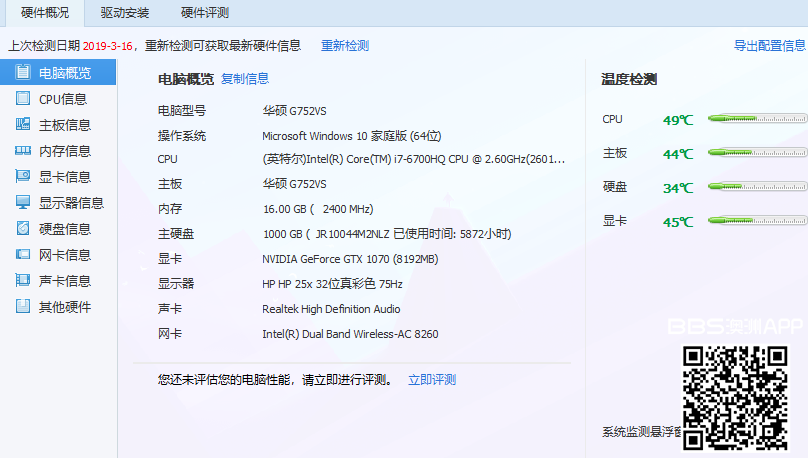Select the 主板信息 motherboard icon
This screenshot has width=808, height=458.
tap(22, 125)
